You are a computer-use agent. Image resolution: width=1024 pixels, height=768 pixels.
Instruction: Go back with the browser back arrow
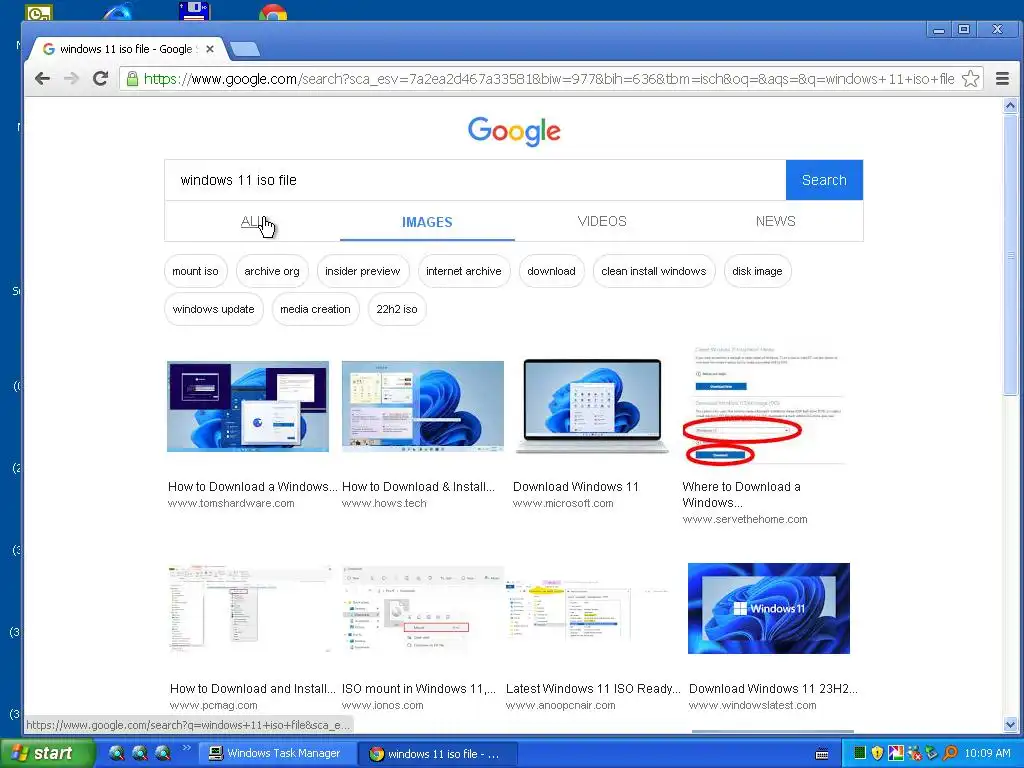click(x=42, y=79)
